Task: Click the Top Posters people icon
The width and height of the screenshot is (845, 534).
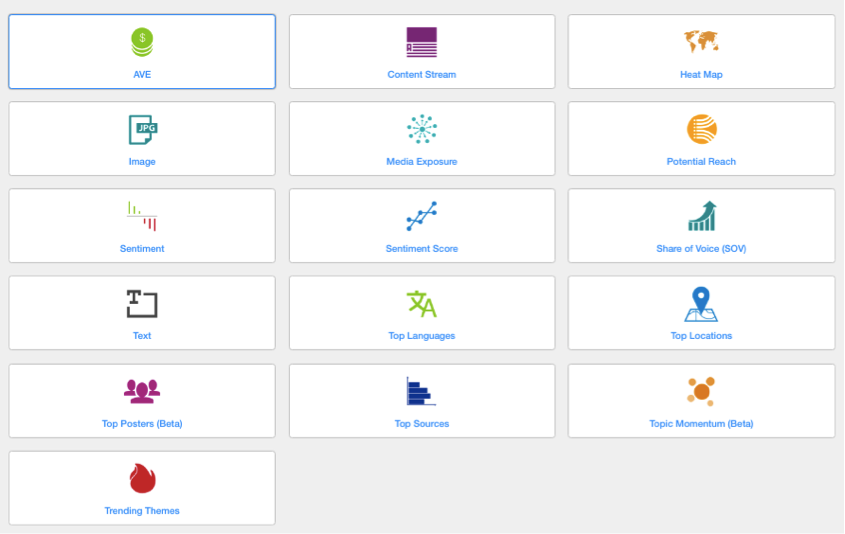Action: (142, 391)
